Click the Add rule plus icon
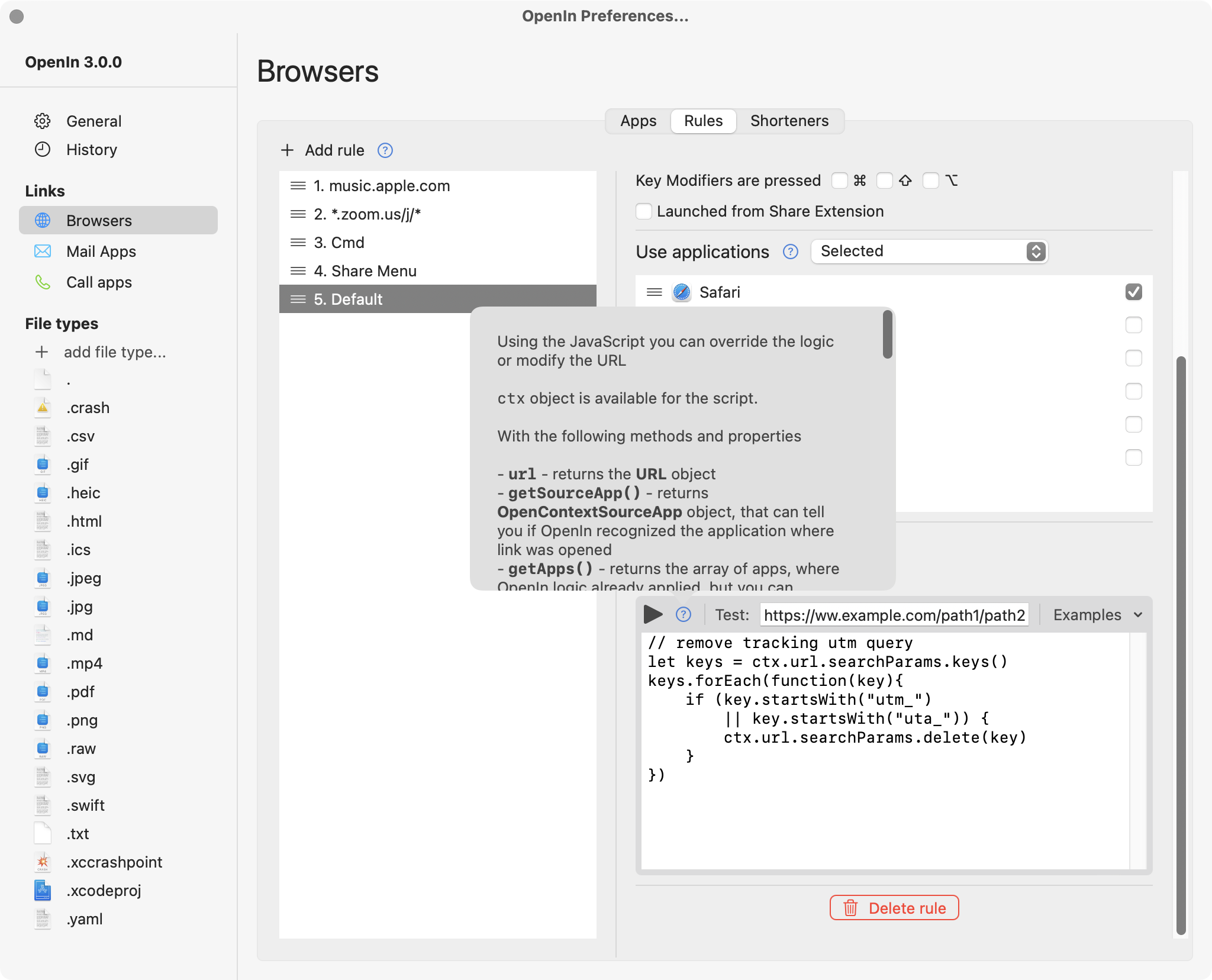 point(287,150)
